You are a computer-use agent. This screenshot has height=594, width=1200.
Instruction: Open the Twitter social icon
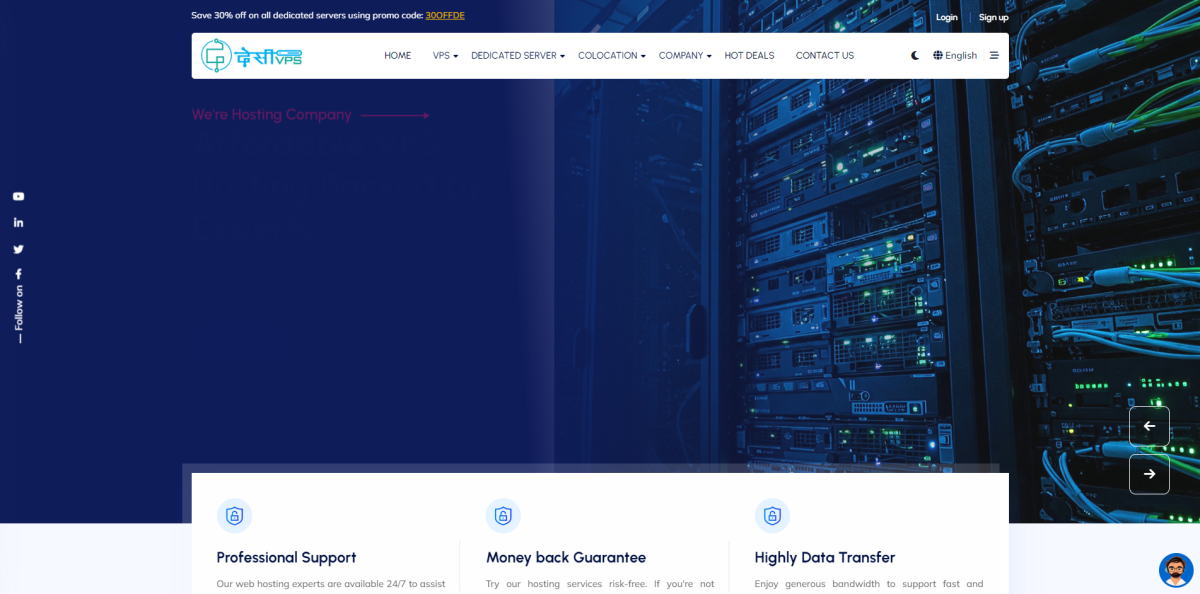click(x=18, y=249)
